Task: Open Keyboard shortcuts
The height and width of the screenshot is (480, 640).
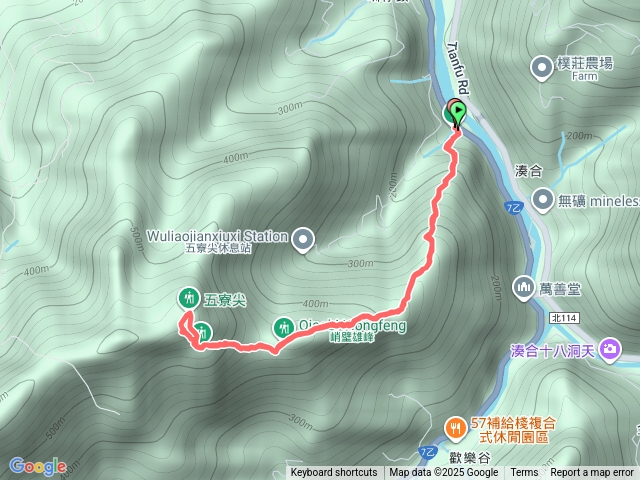Action: coord(334,473)
